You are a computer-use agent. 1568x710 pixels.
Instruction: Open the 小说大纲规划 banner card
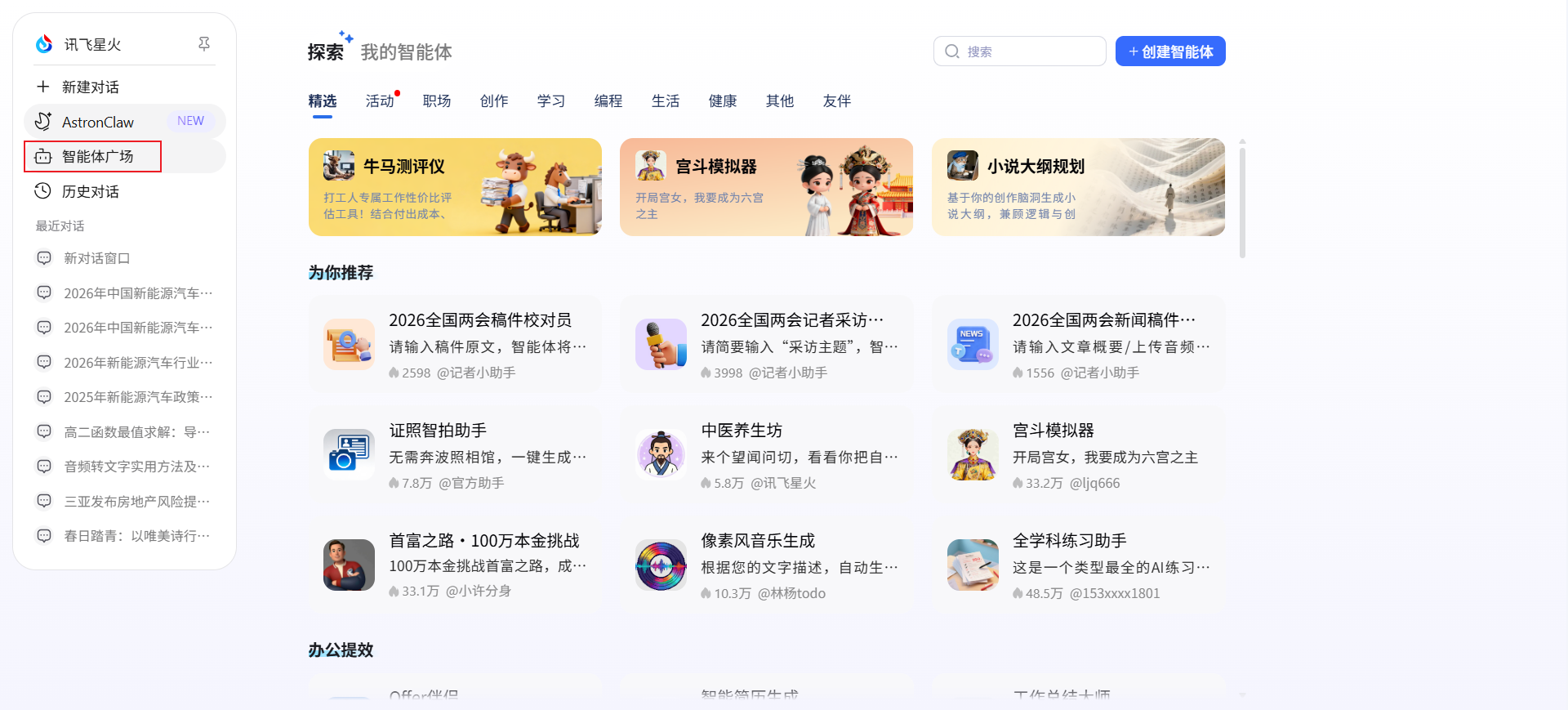pos(1078,187)
